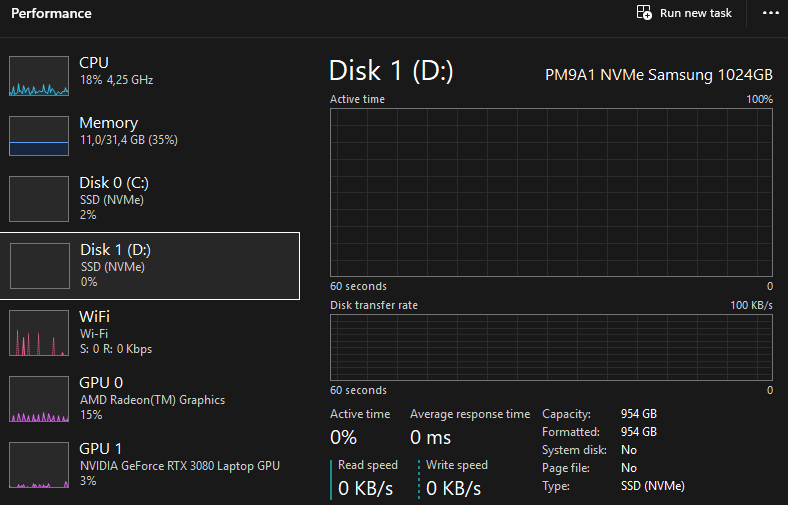The image size is (788, 505).
Task: Click the Performance page heading
Action: coord(51,14)
